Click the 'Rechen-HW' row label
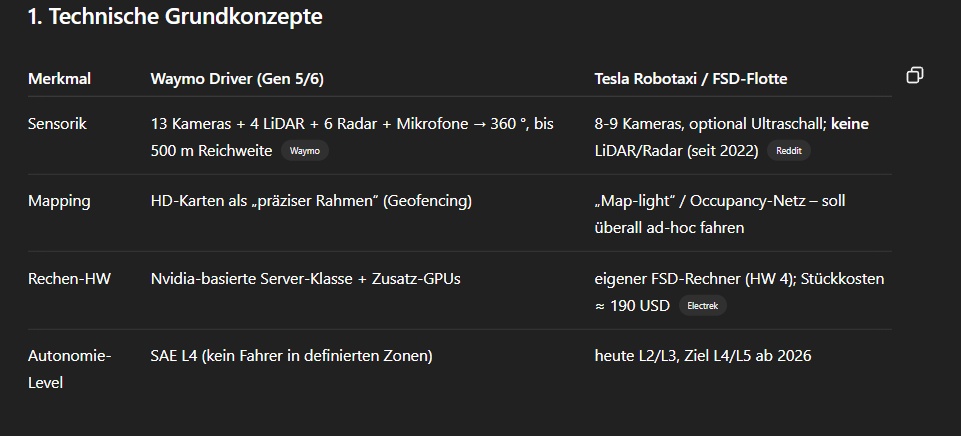 pos(69,279)
